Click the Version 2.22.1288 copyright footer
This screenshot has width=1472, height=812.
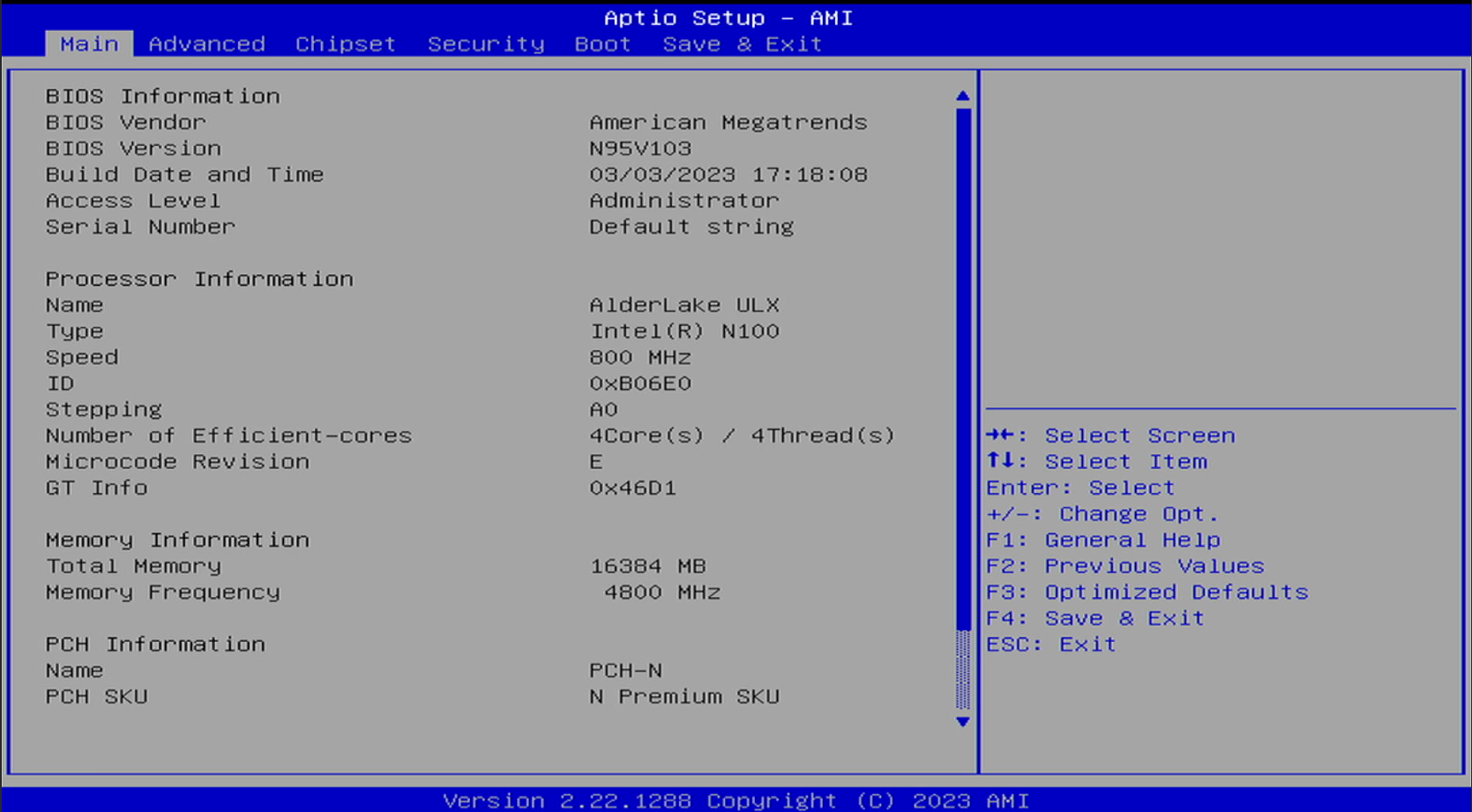(736, 801)
